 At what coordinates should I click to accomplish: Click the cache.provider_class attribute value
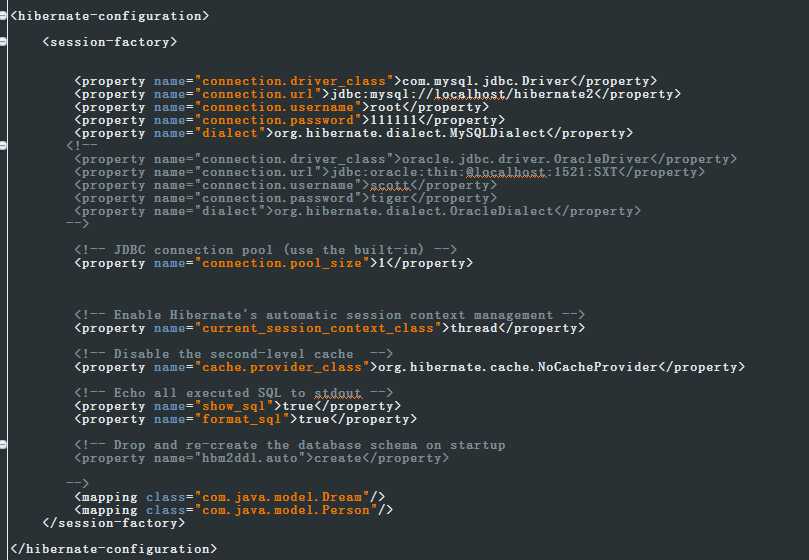tap(282, 367)
